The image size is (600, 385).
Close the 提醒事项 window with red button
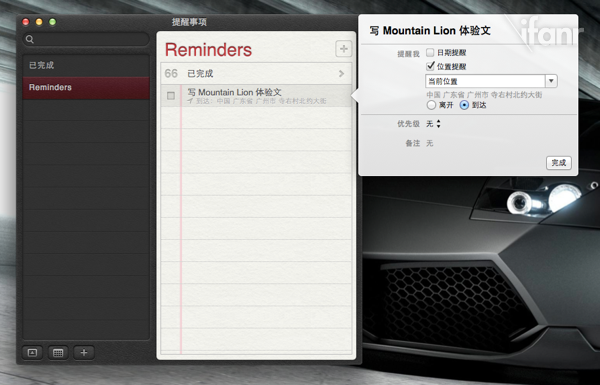point(26,22)
